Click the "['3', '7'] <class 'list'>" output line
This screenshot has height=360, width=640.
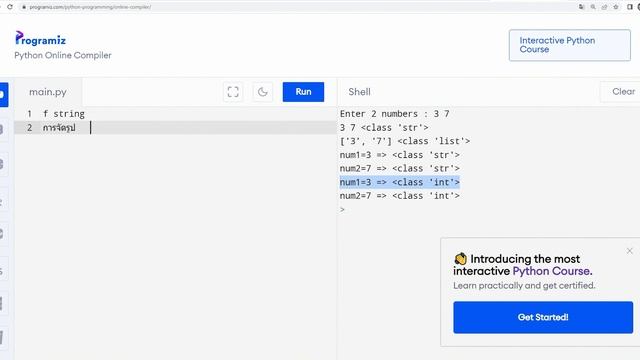point(404,141)
